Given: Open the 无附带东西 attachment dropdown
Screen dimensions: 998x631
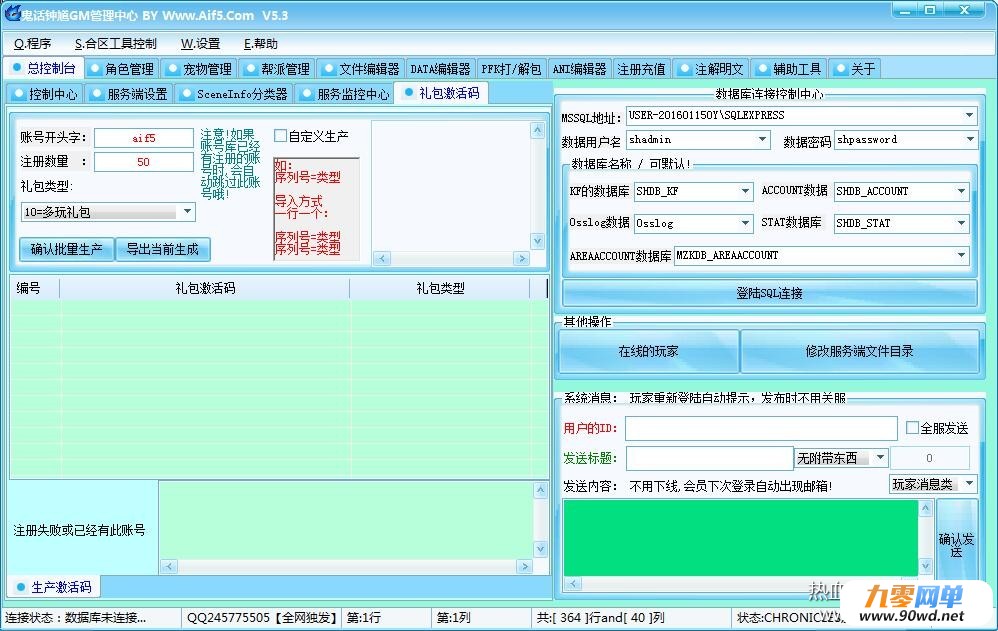Looking at the screenshot, I should [880, 457].
